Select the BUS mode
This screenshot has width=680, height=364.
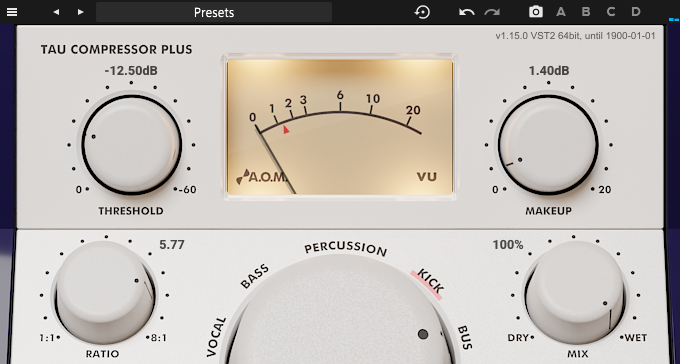click(464, 338)
